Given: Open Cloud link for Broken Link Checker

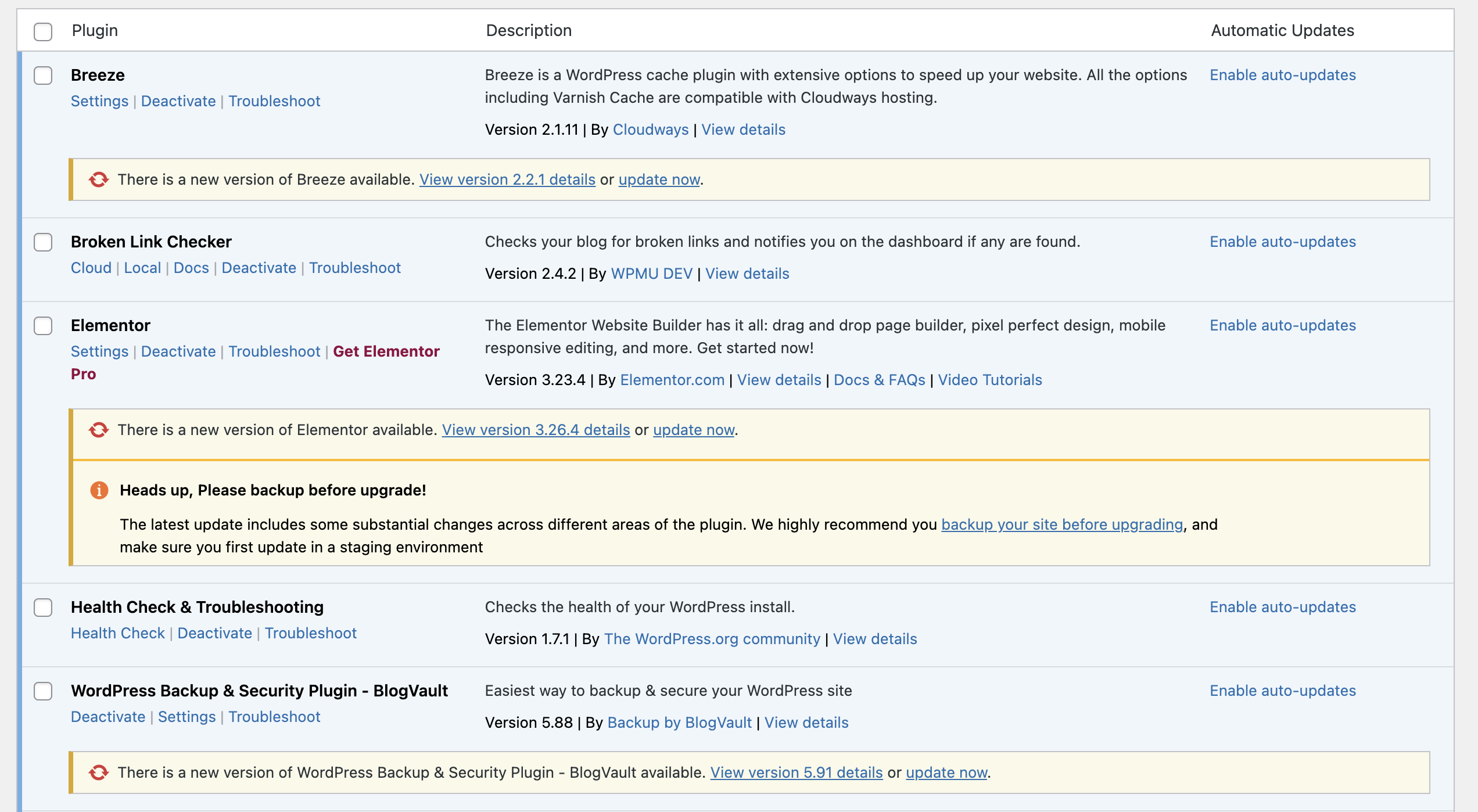Looking at the screenshot, I should click(91, 268).
